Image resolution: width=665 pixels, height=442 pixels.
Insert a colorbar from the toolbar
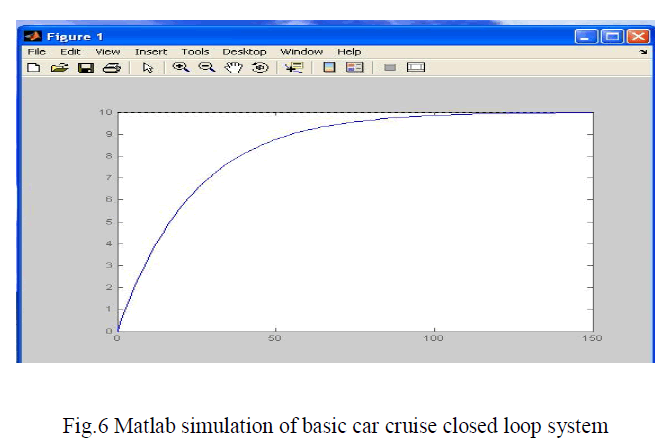coord(328,68)
